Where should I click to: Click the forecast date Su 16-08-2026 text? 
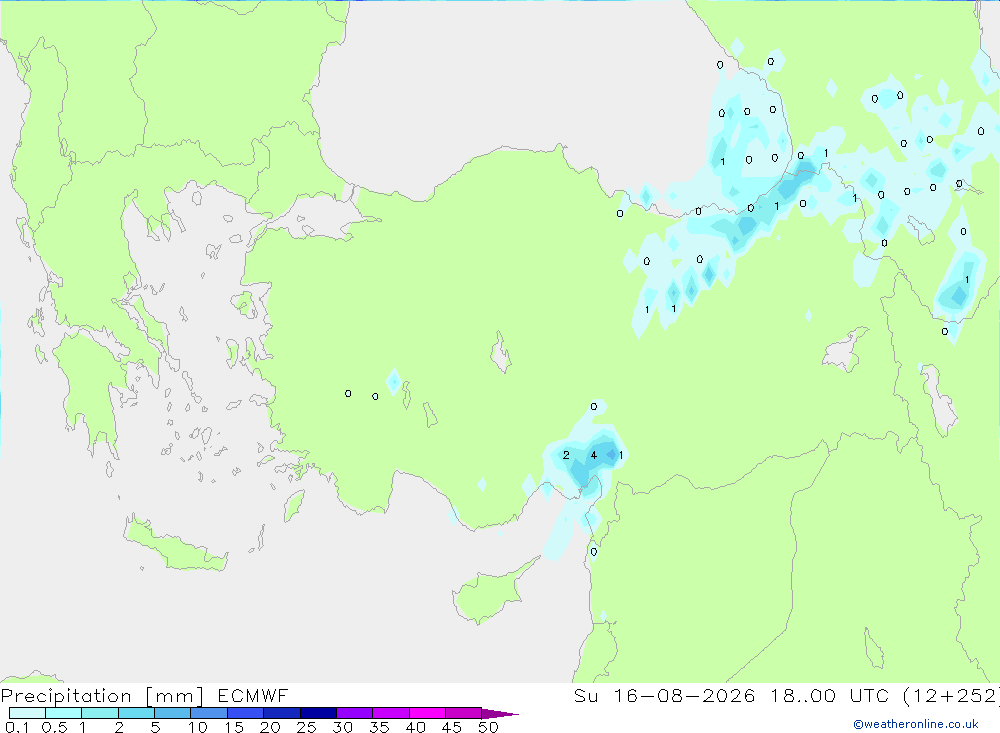pyautogui.click(x=664, y=695)
